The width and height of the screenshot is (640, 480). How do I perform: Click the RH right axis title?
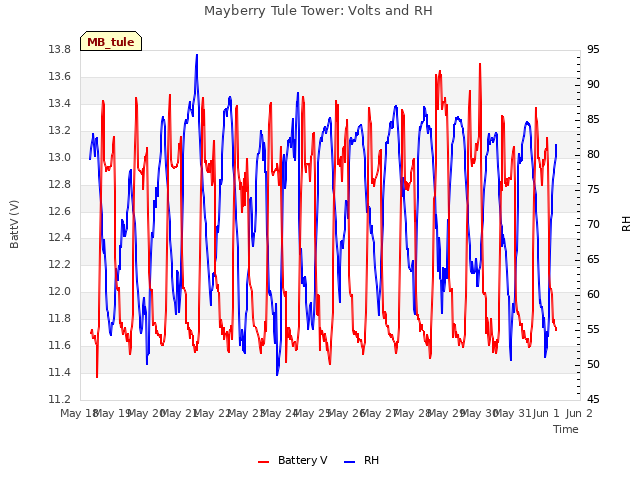click(626, 224)
